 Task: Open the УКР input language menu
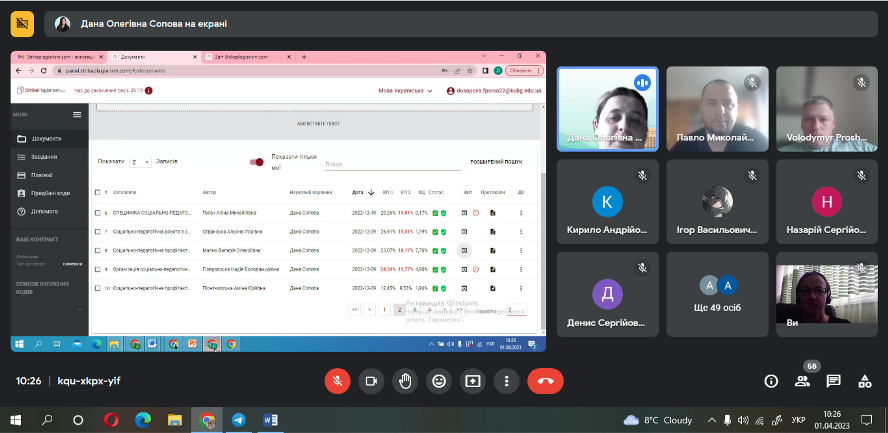(798, 420)
